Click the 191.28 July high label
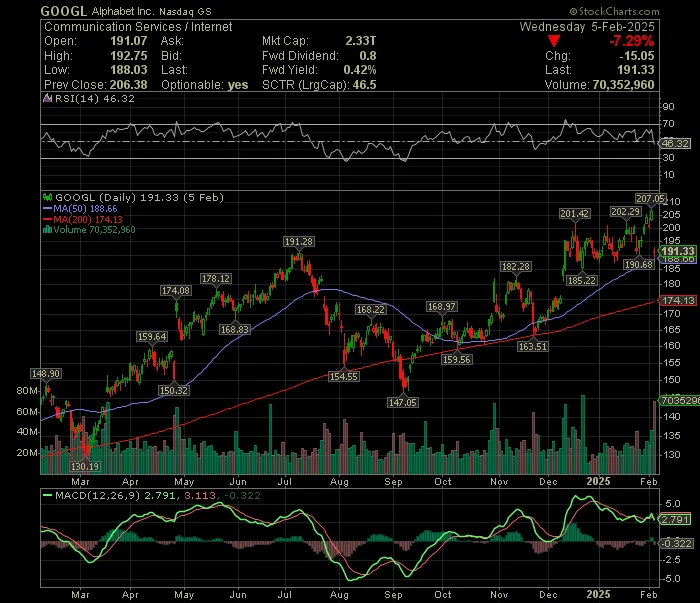This screenshot has height=603, width=700. coord(299,242)
